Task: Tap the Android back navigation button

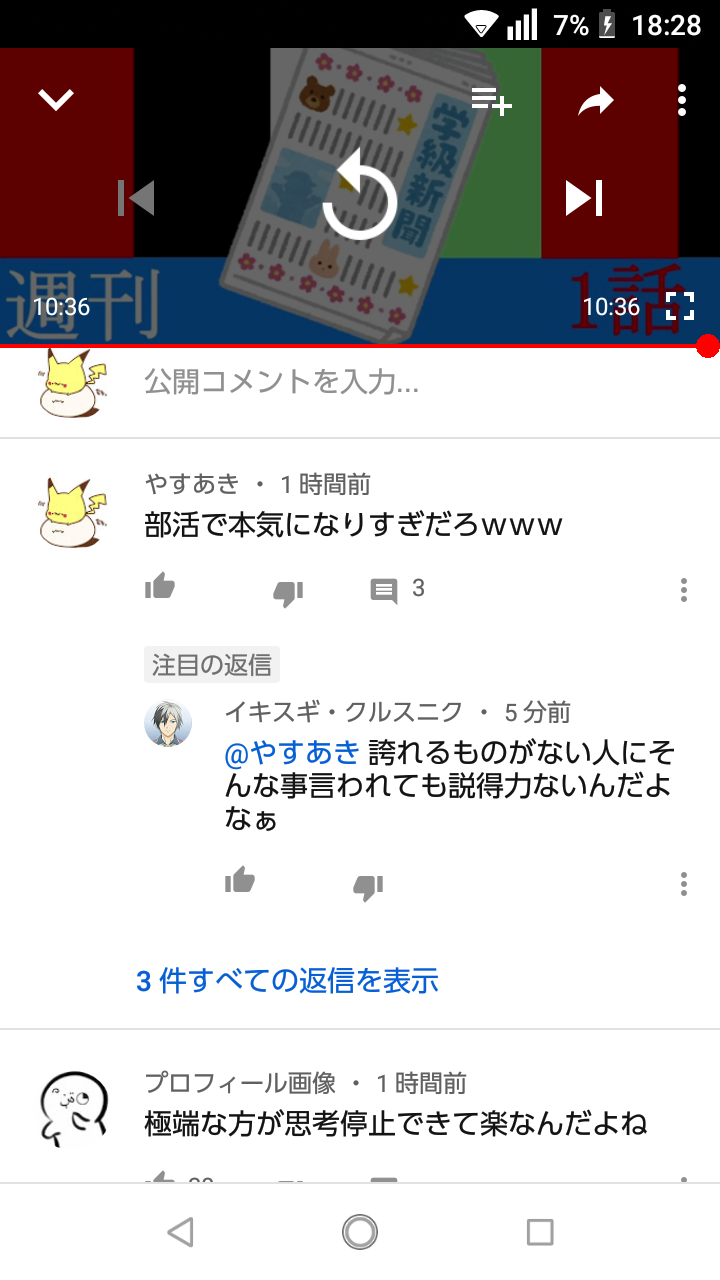Action: click(x=180, y=1232)
